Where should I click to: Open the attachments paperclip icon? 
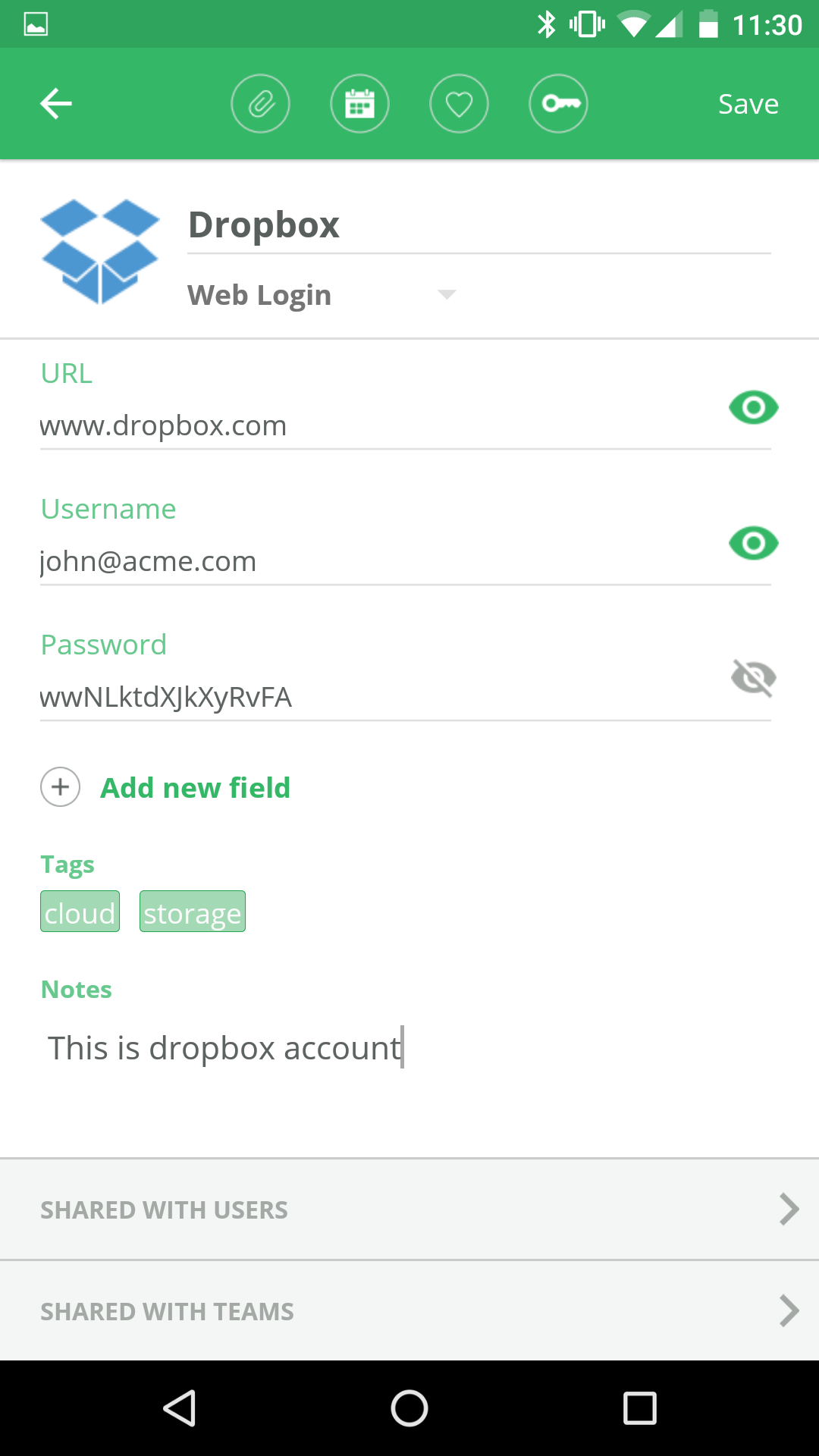[x=260, y=103]
